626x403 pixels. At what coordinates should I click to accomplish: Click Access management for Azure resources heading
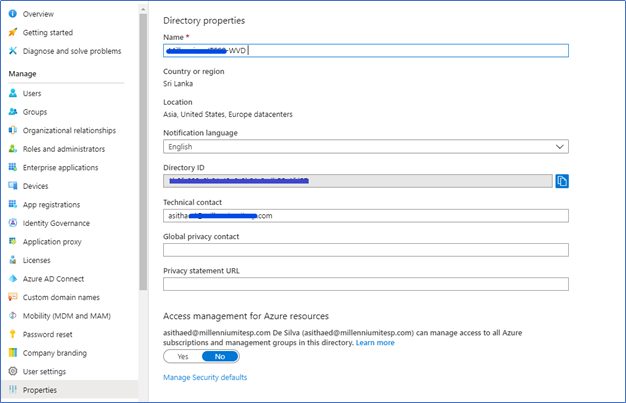(x=246, y=316)
